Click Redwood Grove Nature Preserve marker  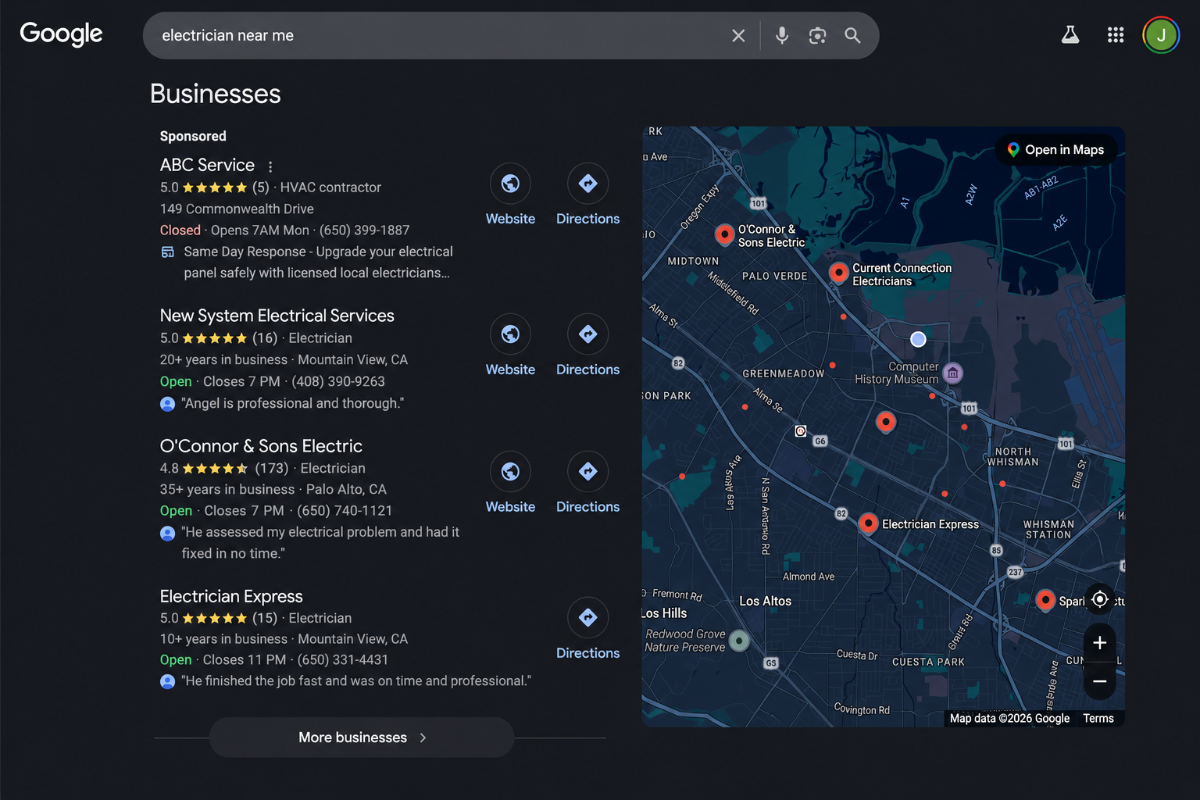[x=739, y=640]
